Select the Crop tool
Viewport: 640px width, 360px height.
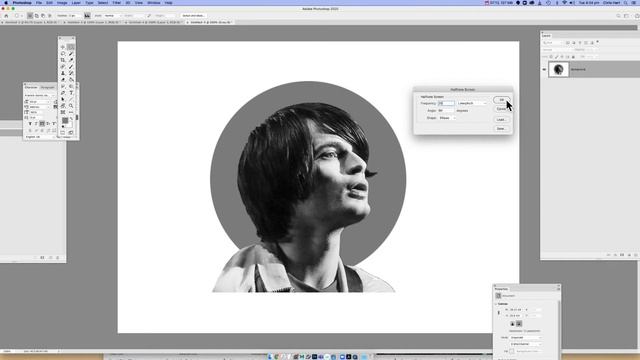point(63,60)
